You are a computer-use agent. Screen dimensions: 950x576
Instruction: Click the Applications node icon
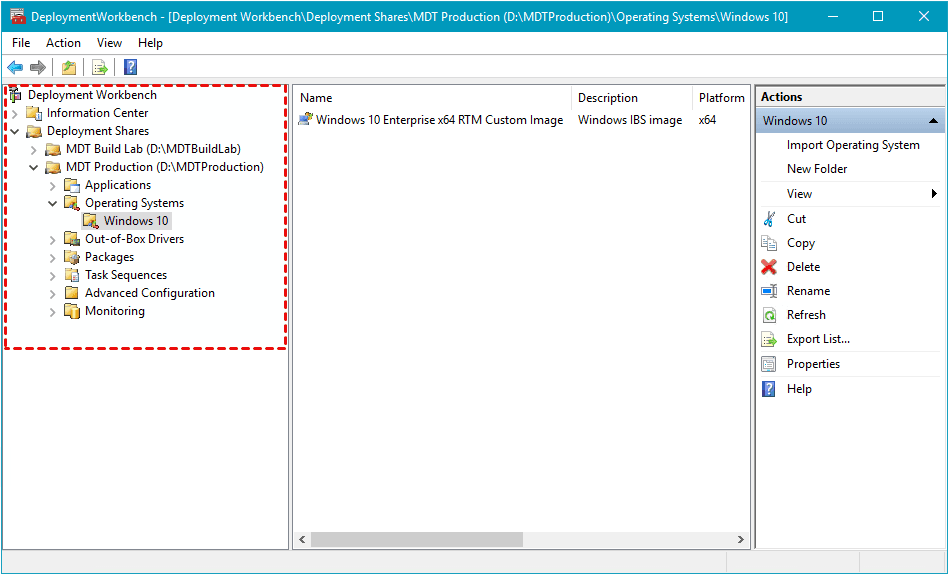[x=72, y=185]
